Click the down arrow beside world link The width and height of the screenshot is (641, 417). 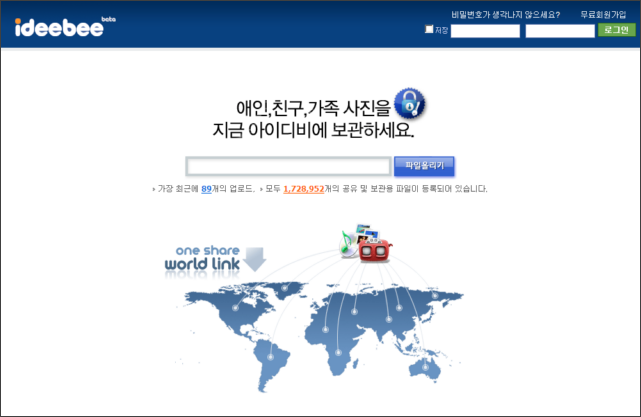pyautogui.click(x=254, y=259)
